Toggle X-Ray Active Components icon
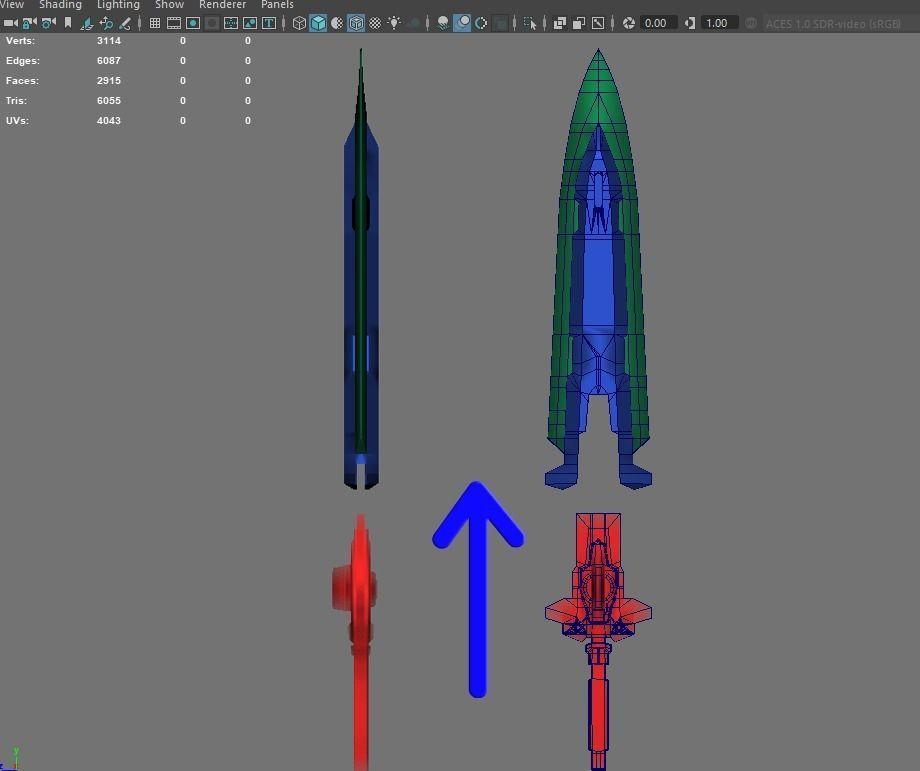920x771 pixels. click(579, 23)
